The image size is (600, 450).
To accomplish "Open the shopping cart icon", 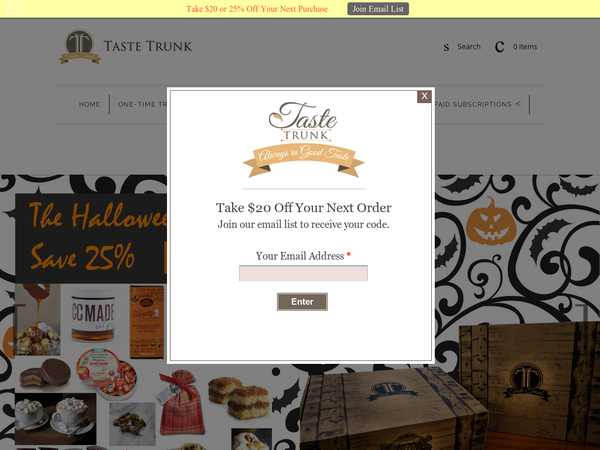I will tap(499, 47).
